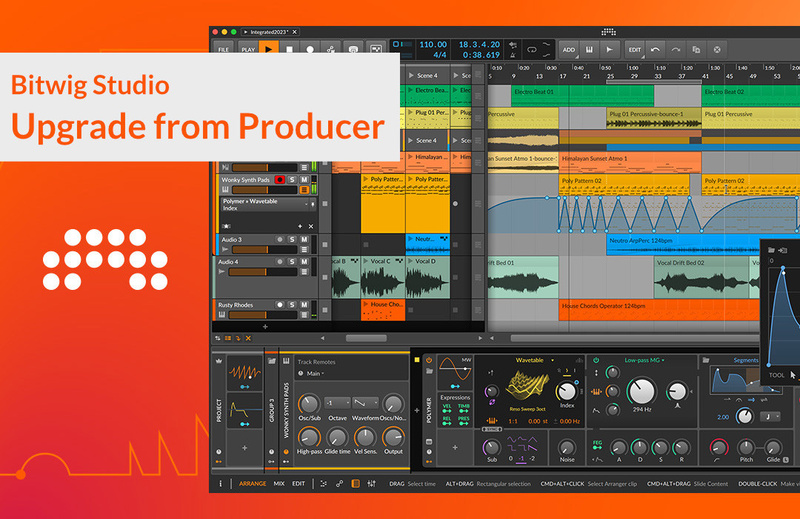Switch to the EDIT view
800x519 pixels.
click(x=298, y=483)
